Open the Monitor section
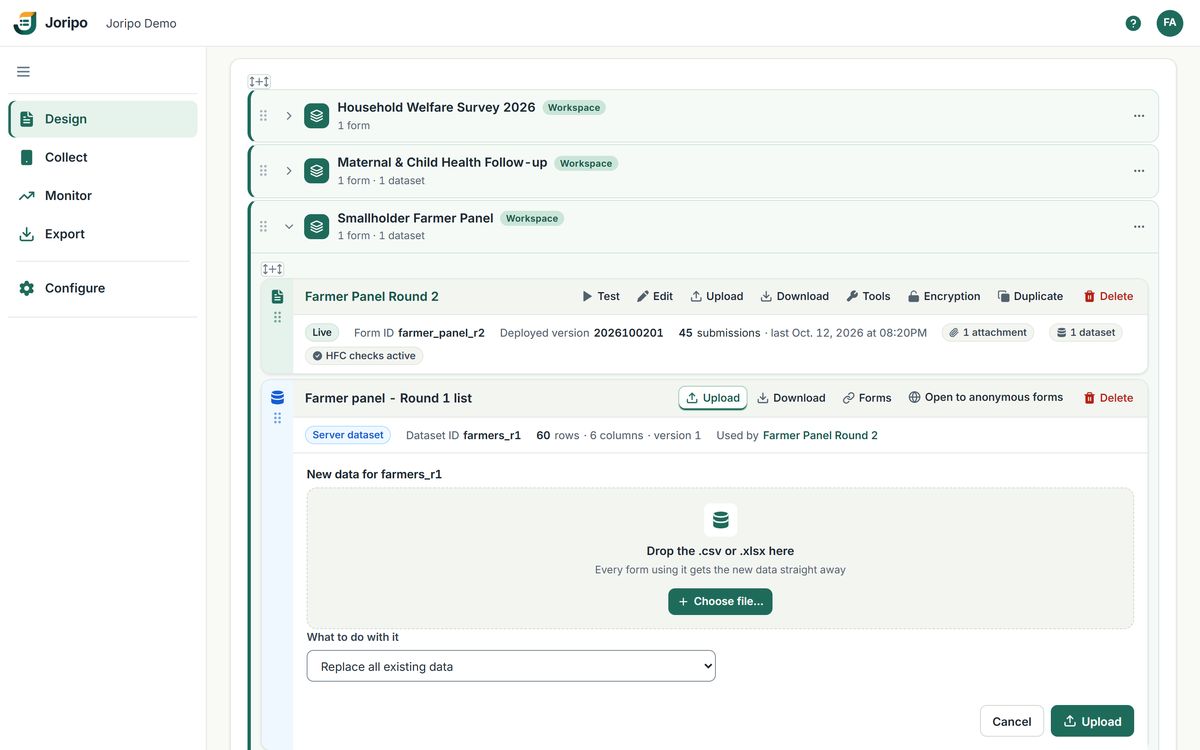1200x750 pixels. click(x=103, y=196)
